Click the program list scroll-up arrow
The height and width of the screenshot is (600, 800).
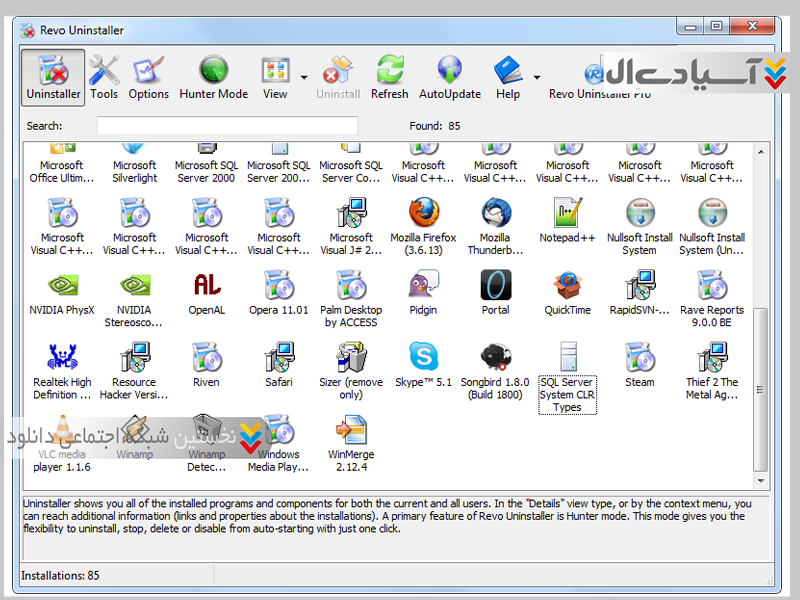pos(761,151)
